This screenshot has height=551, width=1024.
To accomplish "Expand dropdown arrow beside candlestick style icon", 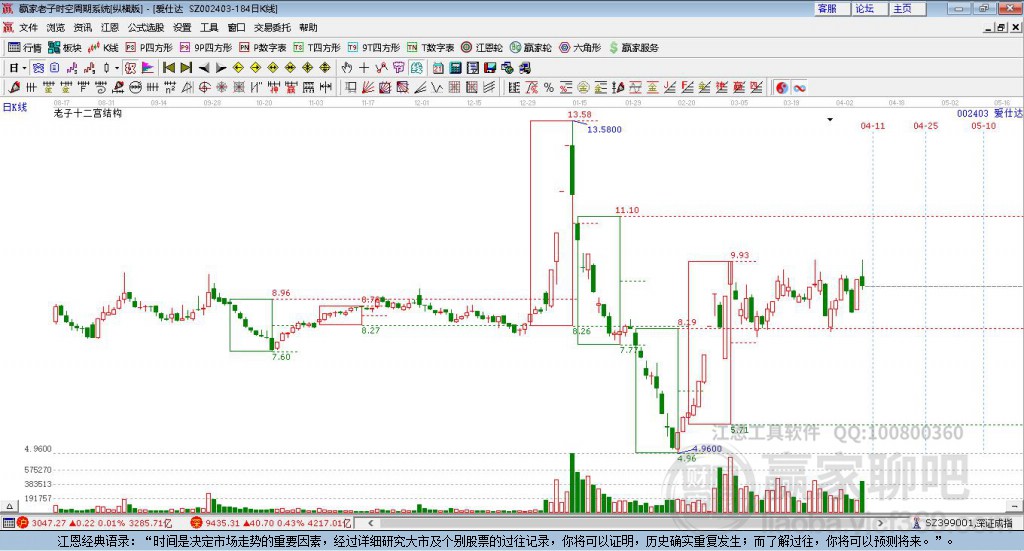I will tap(117, 68).
